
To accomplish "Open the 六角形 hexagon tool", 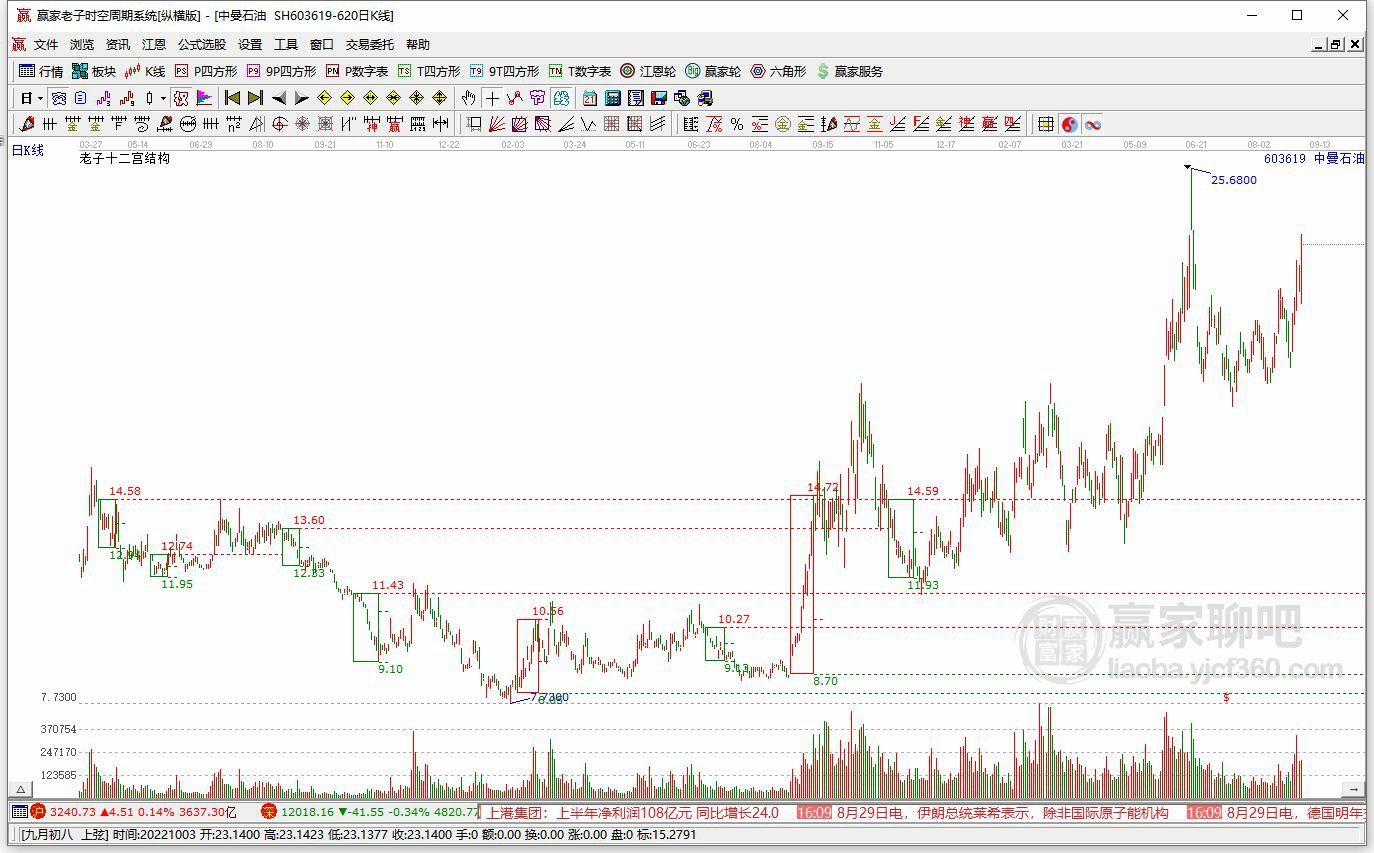I will (x=778, y=71).
